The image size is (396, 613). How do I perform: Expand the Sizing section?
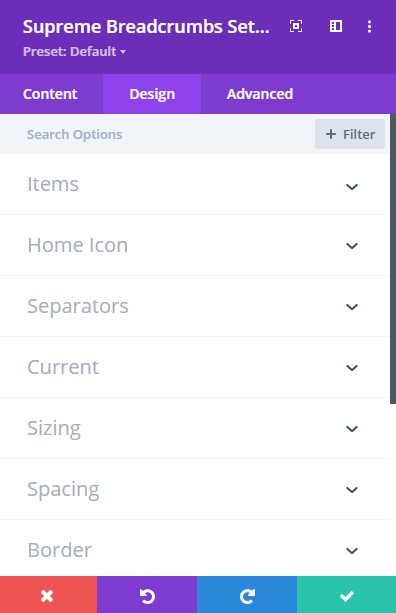pos(195,428)
